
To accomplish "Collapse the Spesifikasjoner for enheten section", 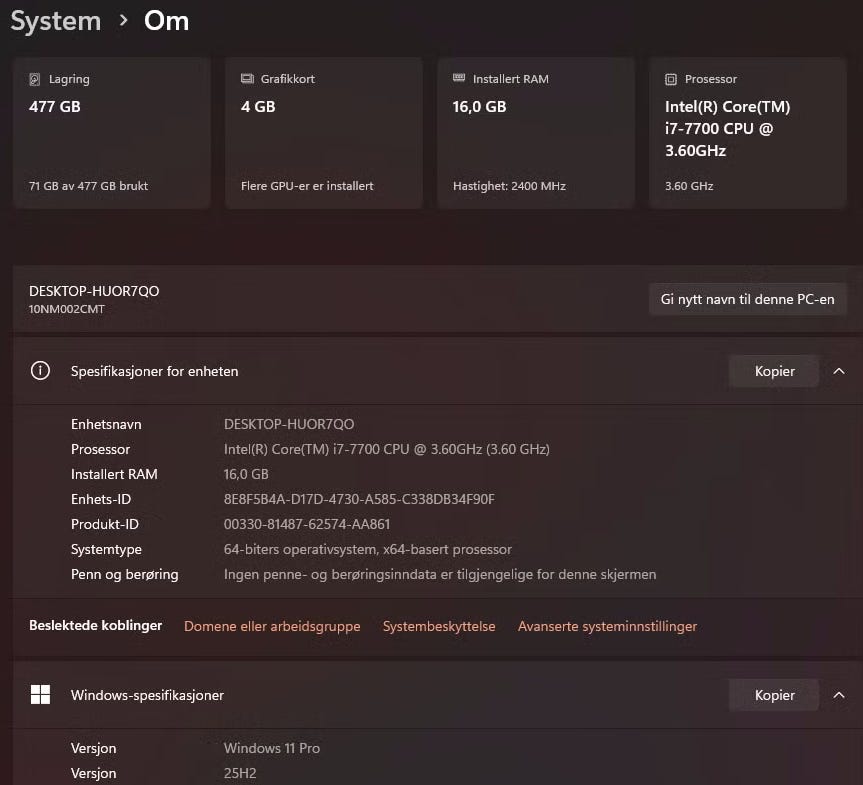I will [839, 371].
